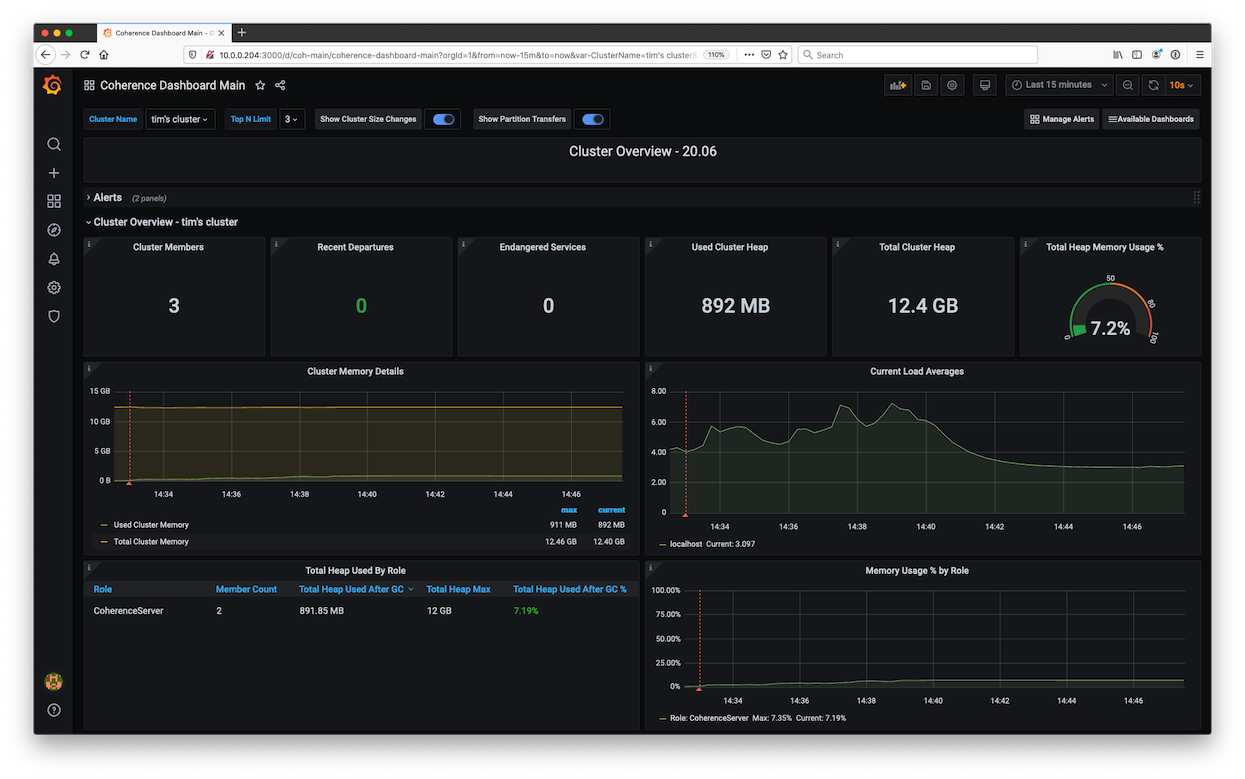Cycle view mode with monitor icon
The height and width of the screenshot is (779, 1245).
[984, 85]
